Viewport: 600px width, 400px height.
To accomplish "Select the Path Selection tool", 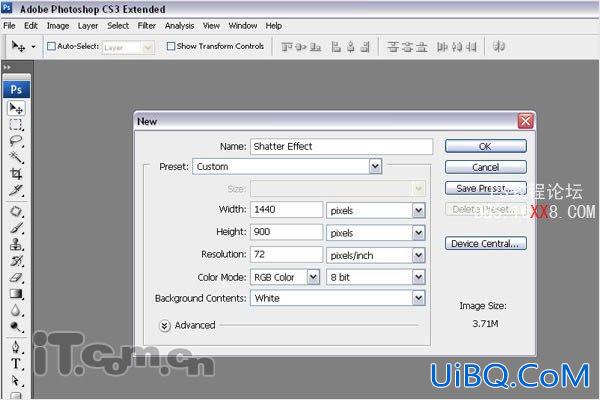I will [x=16, y=380].
